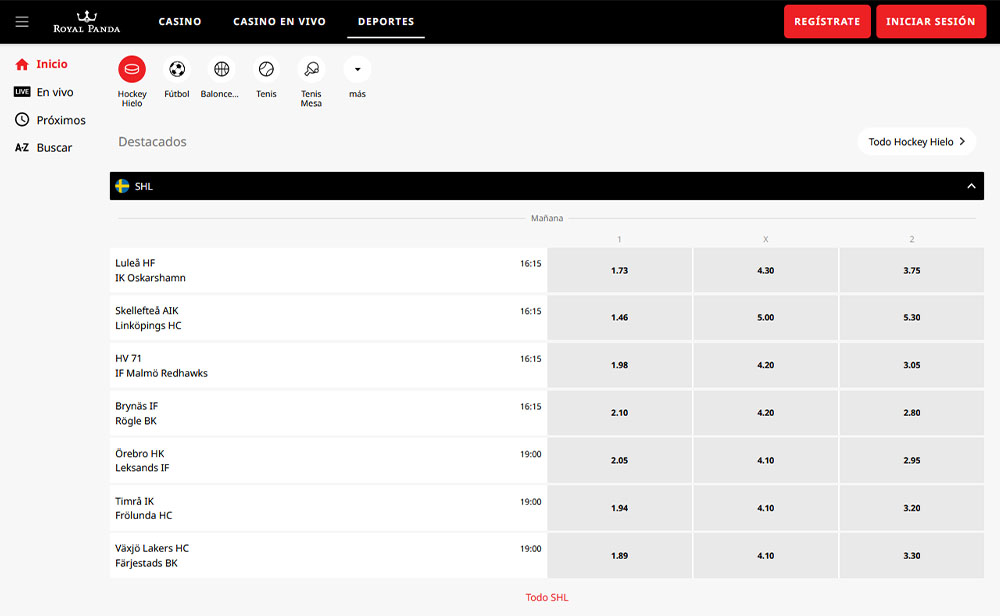Collapse the SHL league section
The width and height of the screenshot is (1000, 616).
click(x=969, y=186)
